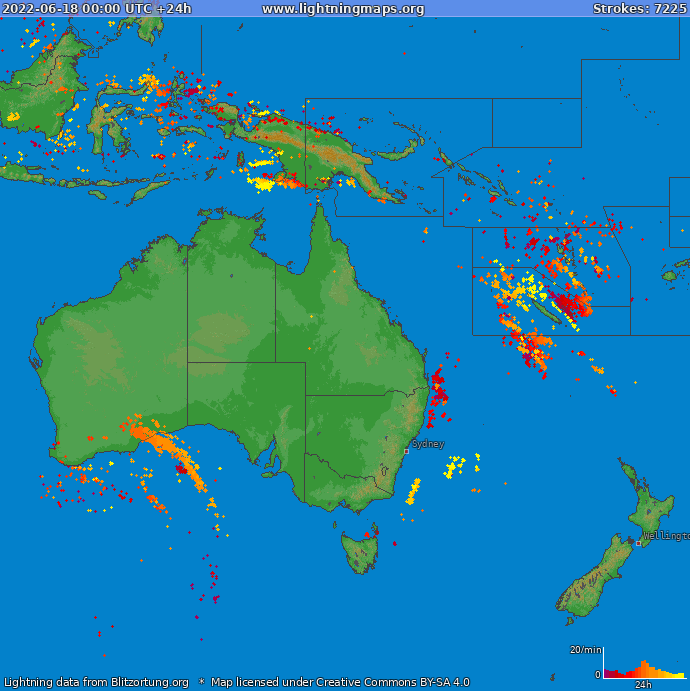Click the Creative Commons BY-SA 4.0 license text
The width and height of the screenshot is (690, 691).
point(340,683)
